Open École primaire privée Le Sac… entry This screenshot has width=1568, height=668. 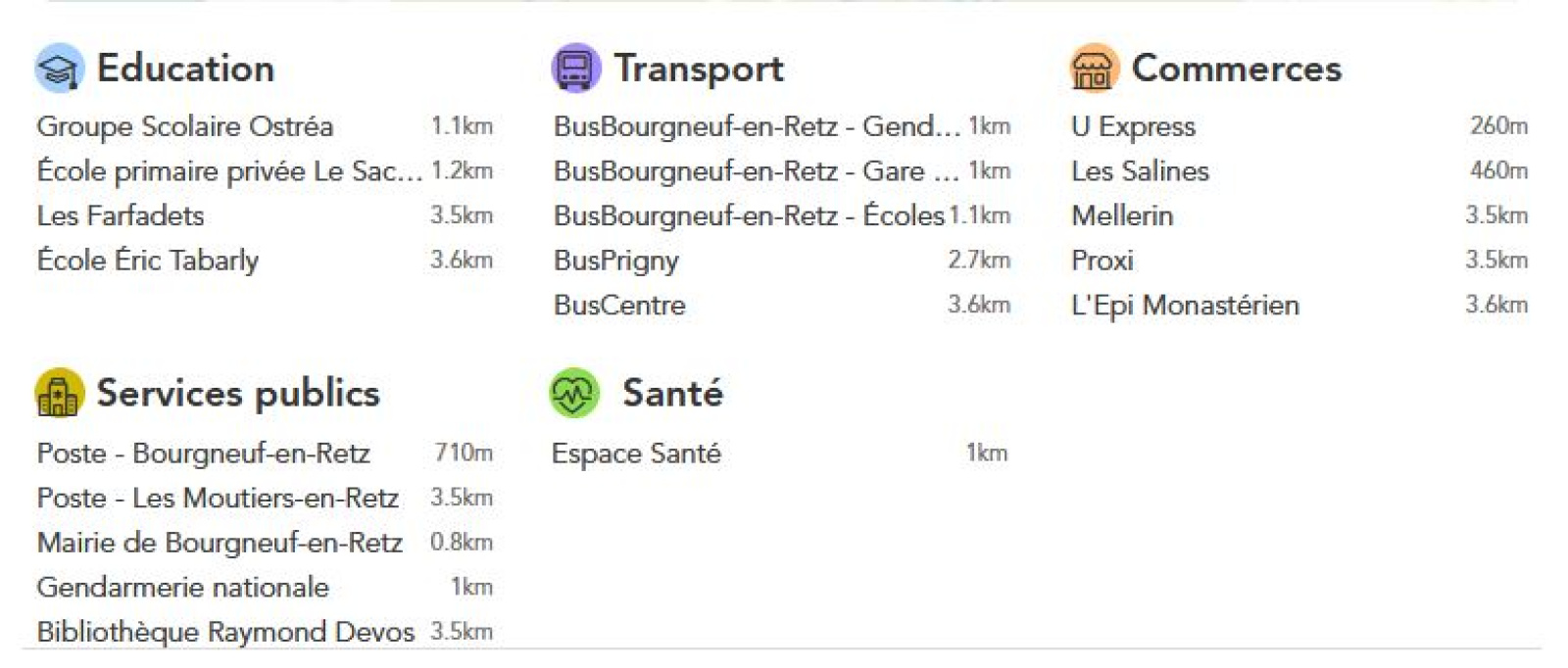click(229, 171)
